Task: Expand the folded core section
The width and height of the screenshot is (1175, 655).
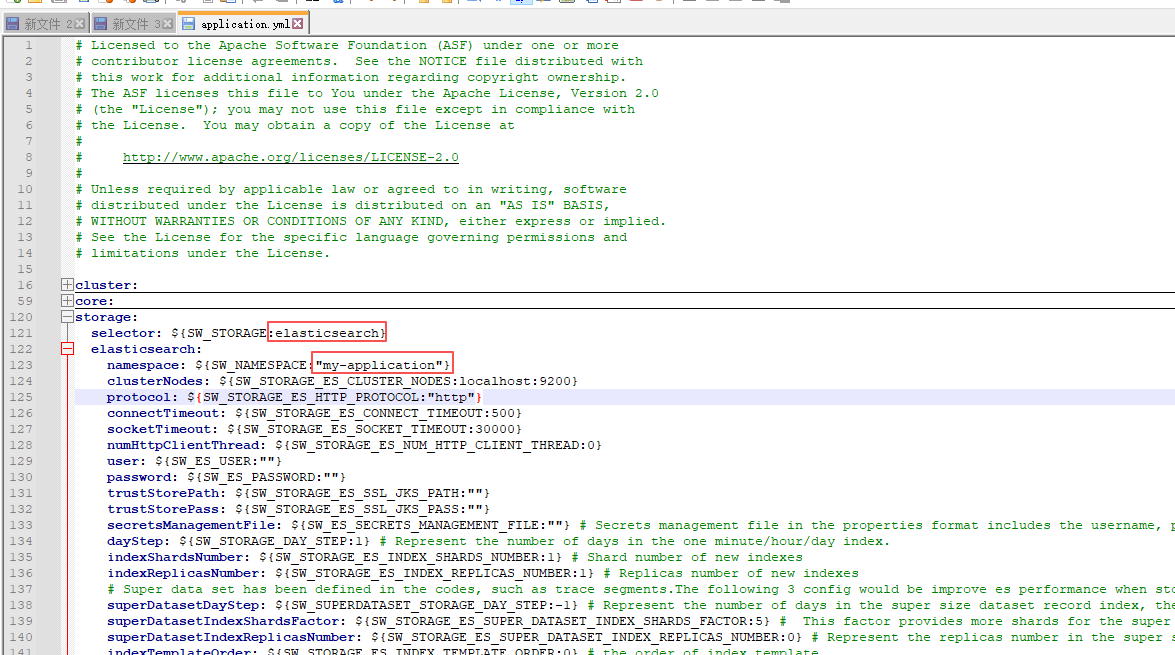Action: pos(66,300)
